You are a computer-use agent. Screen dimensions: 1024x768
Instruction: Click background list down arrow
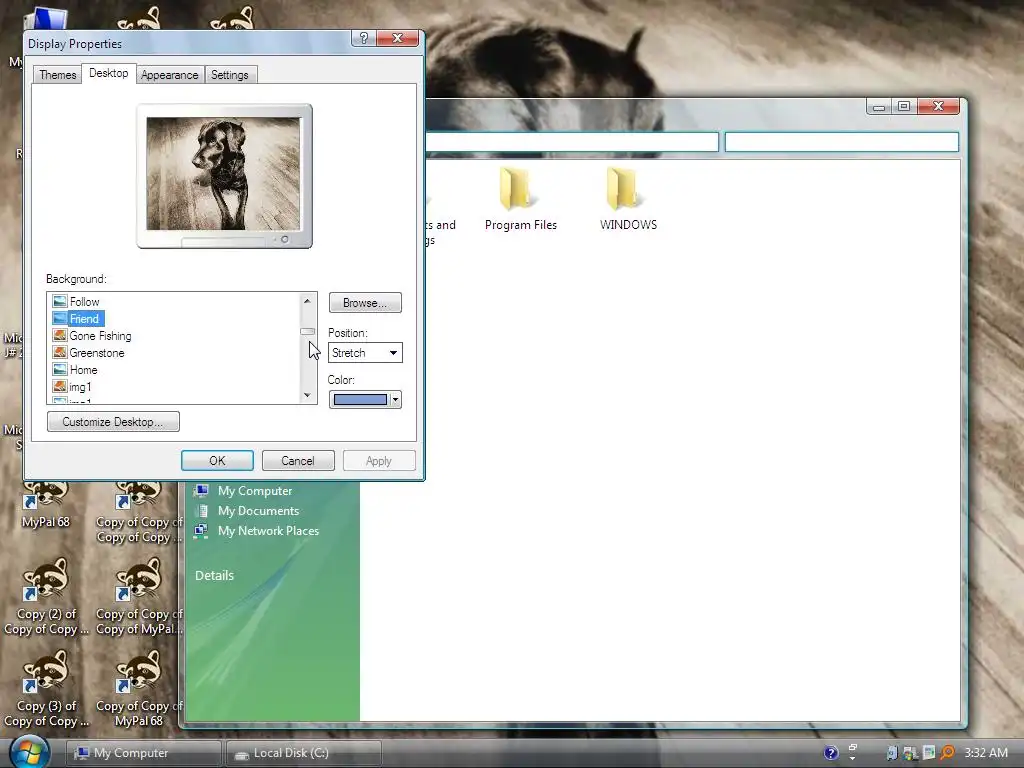(x=307, y=395)
